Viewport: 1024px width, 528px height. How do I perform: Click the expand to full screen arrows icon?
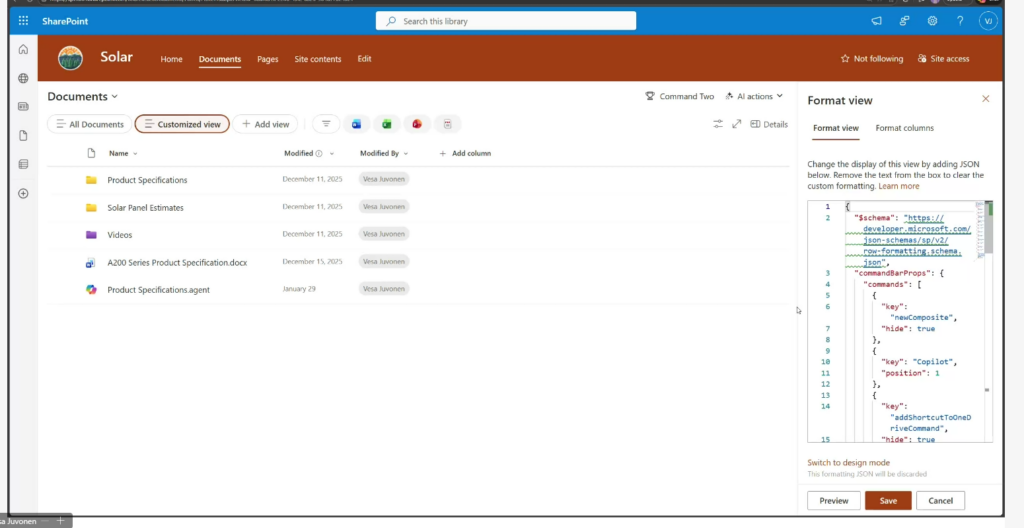click(x=737, y=124)
